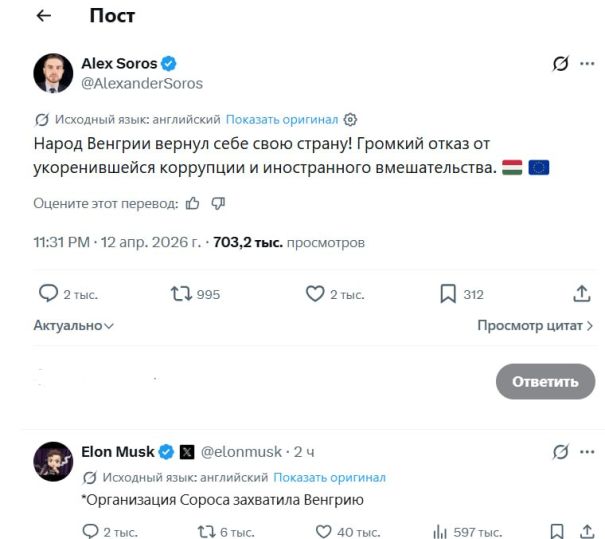
Task: Rate the translation with thumbs down
Action: pos(218,203)
